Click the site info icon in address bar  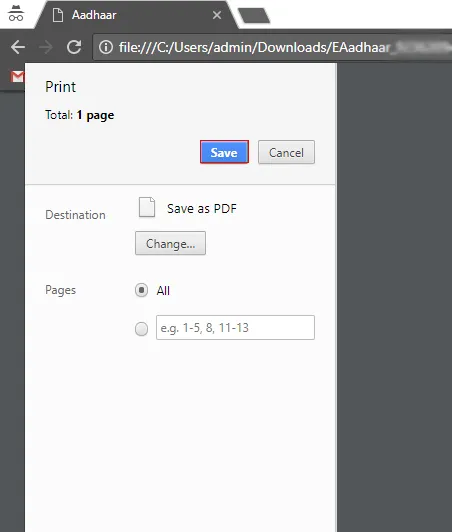click(x=106, y=47)
